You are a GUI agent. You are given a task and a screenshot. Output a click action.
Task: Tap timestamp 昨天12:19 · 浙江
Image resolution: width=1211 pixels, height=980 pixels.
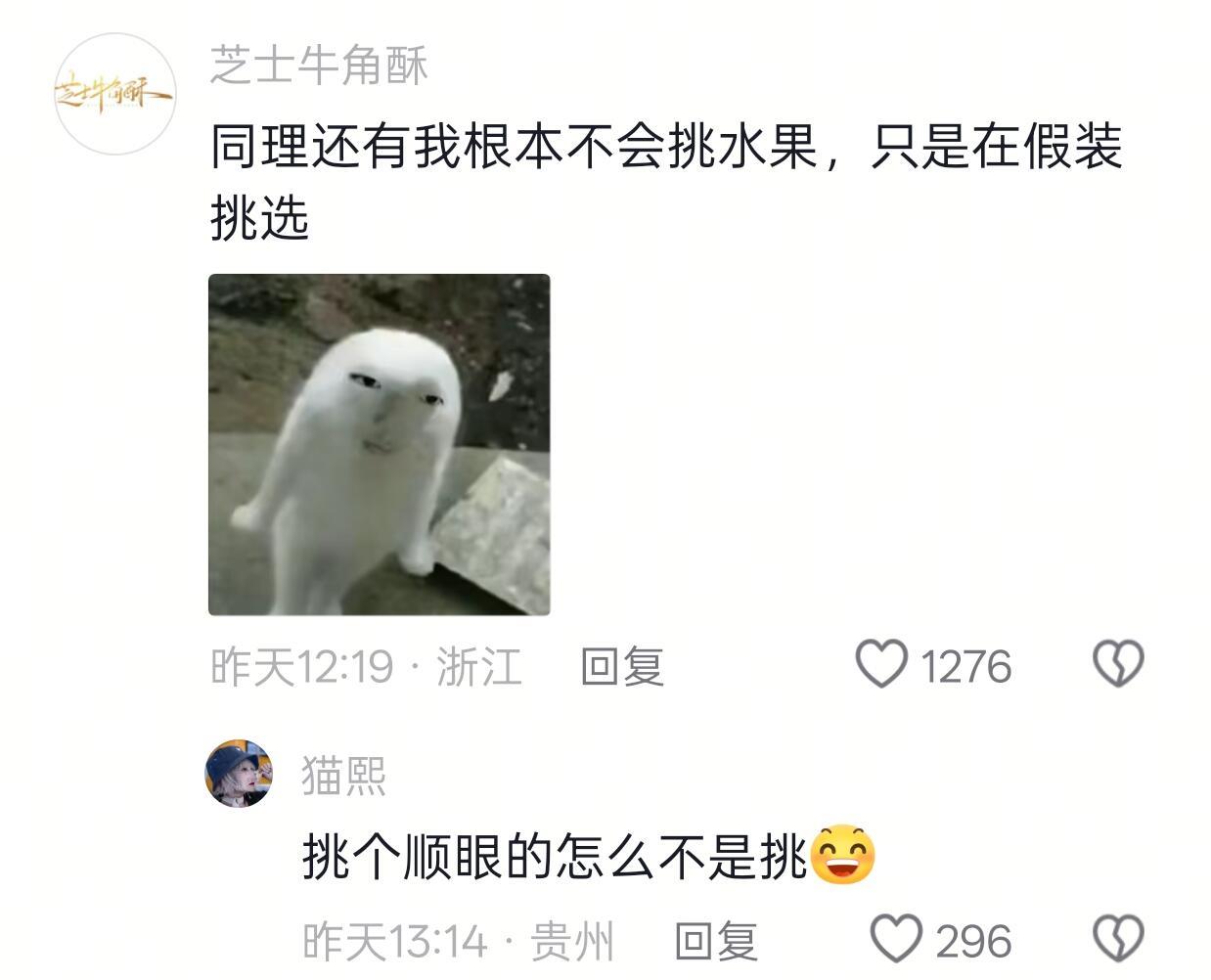[367, 667]
